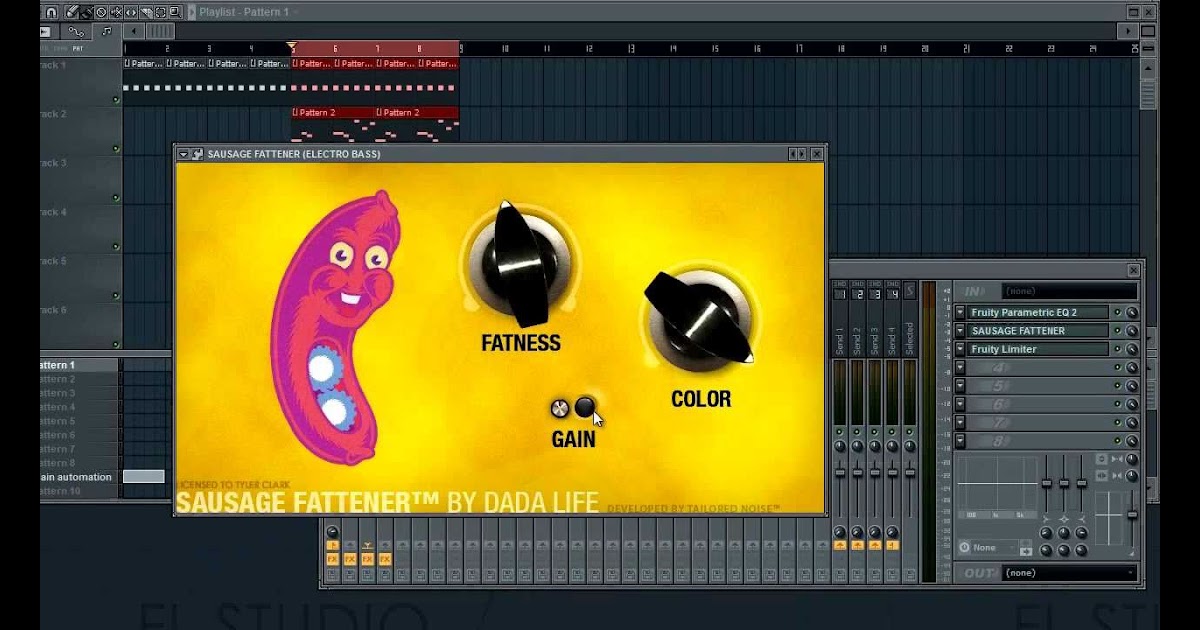Open slot menu for SAUSAGE FATTENER effect
This screenshot has width=1200, height=630.
[961, 330]
